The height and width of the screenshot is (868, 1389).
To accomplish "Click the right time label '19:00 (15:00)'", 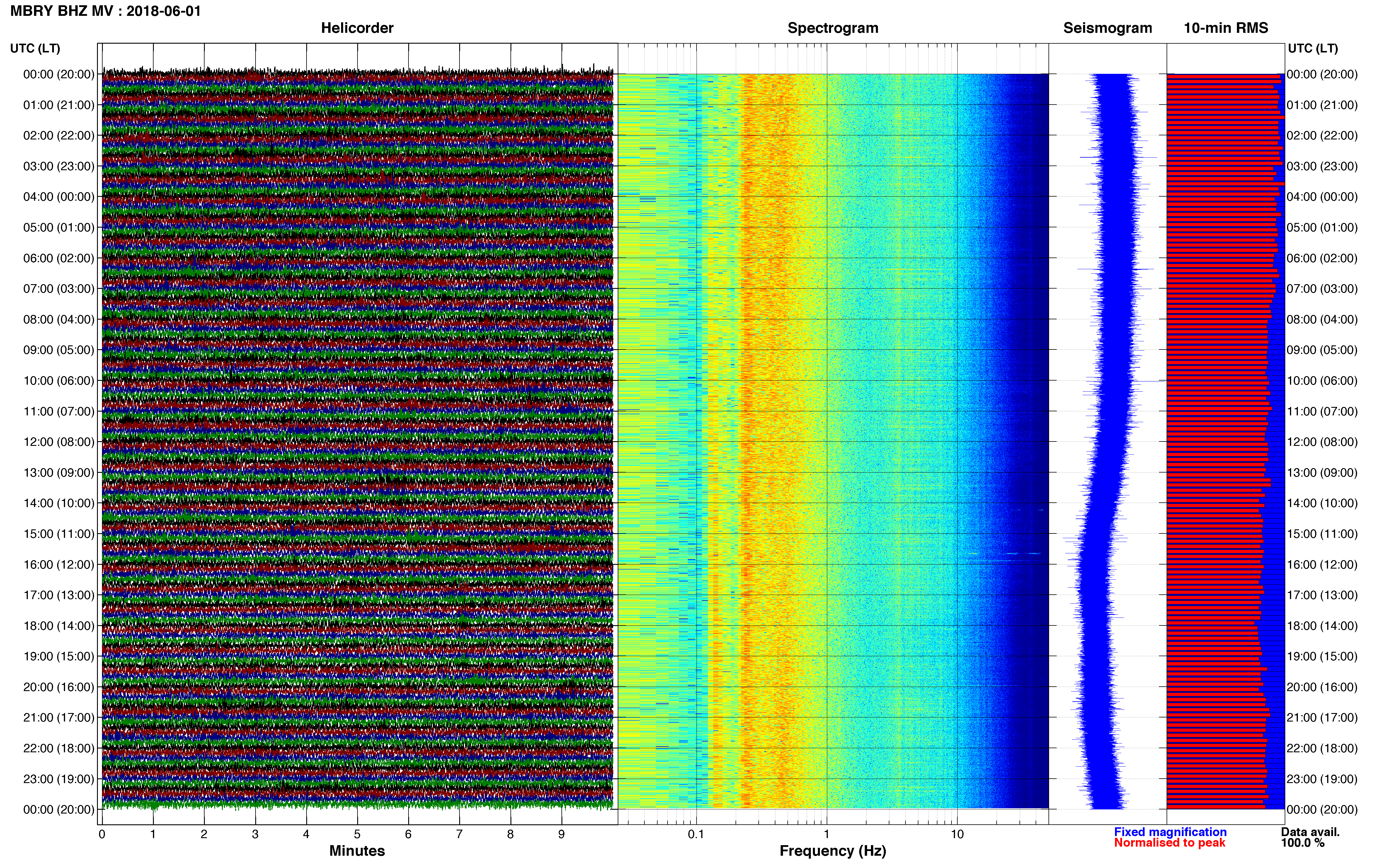I will point(1322,656).
